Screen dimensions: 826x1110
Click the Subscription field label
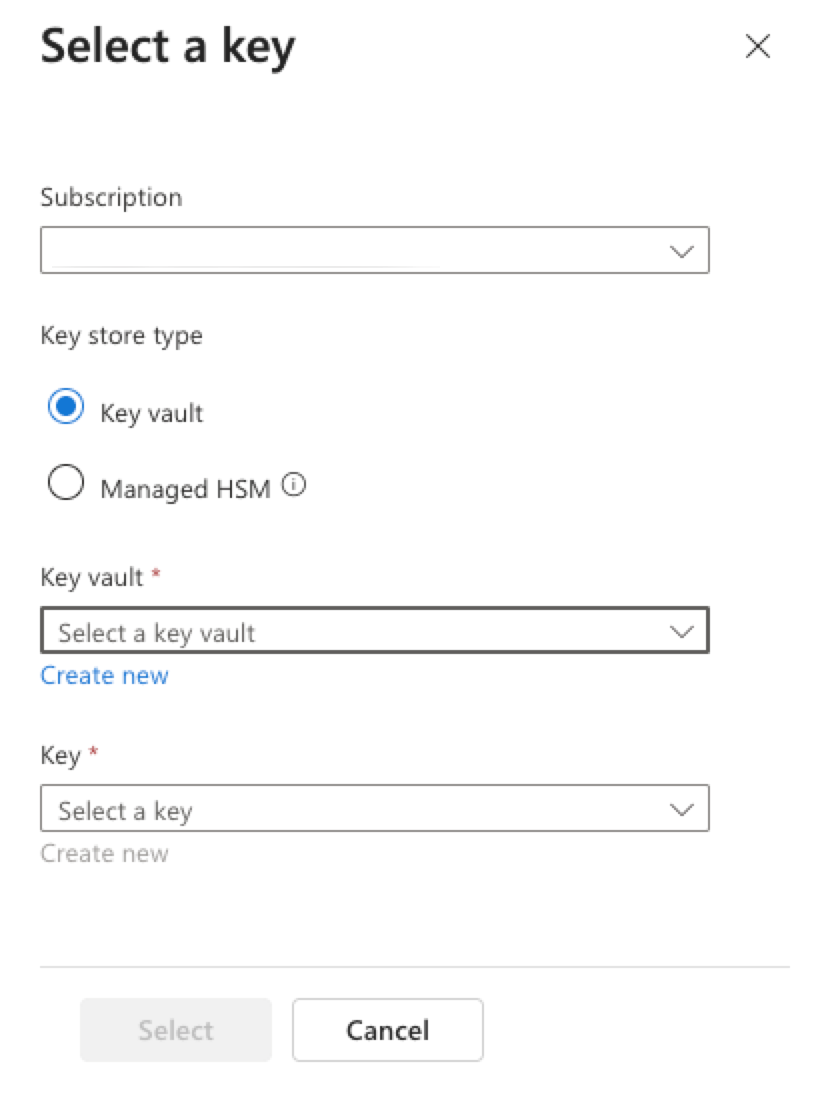pos(111,198)
